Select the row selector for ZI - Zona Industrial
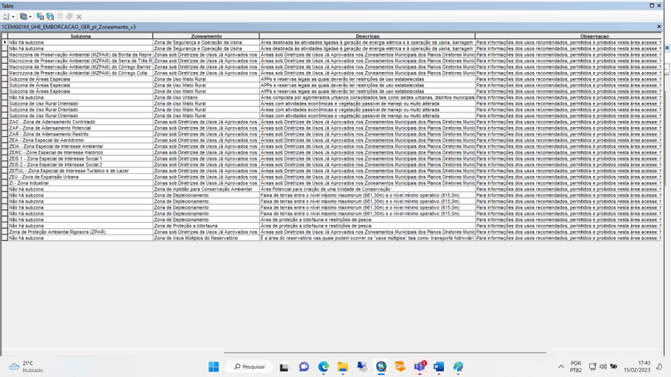671x377 pixels. point(5,183)
